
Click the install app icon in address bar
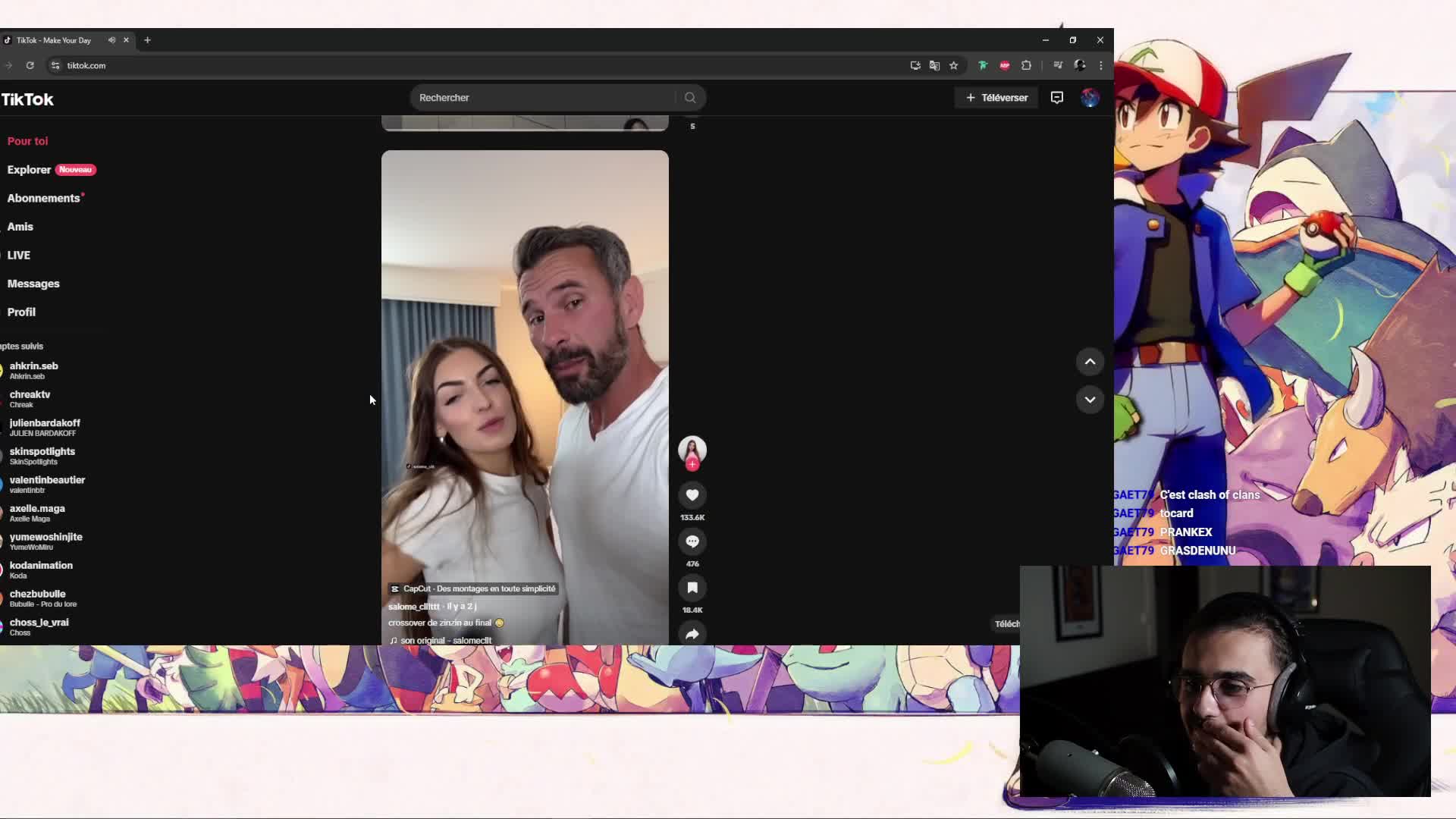click(915, 65)
